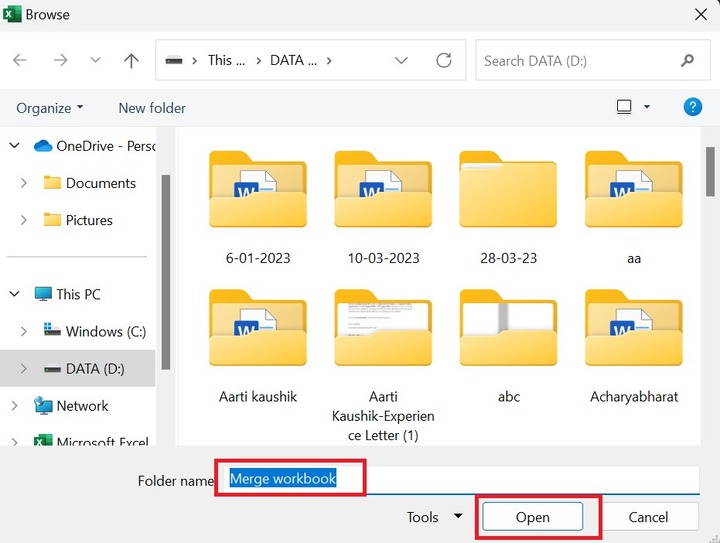Open the Organize menu
Viewport: 720px width, 543px height.
[50, 108]
